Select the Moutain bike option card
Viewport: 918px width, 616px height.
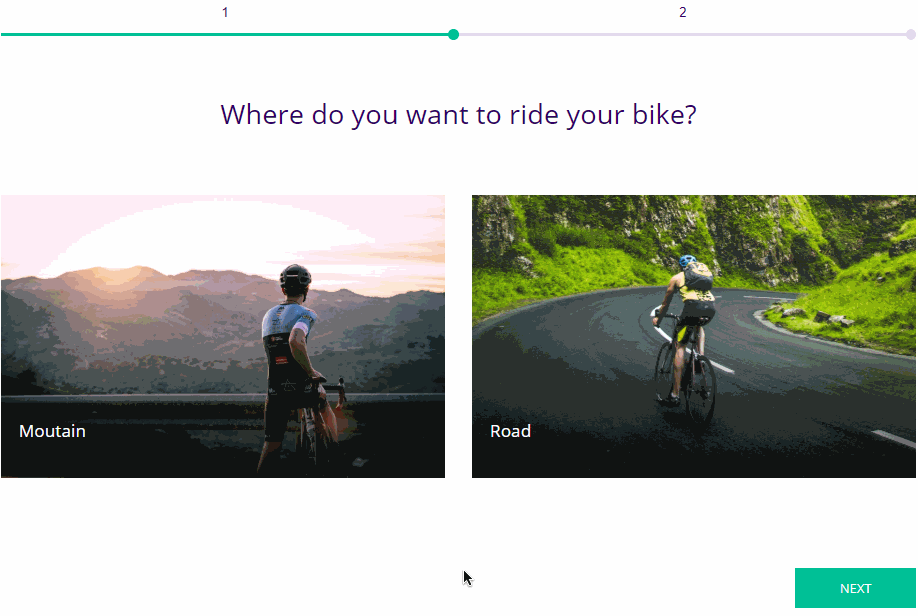coord(222,336)
